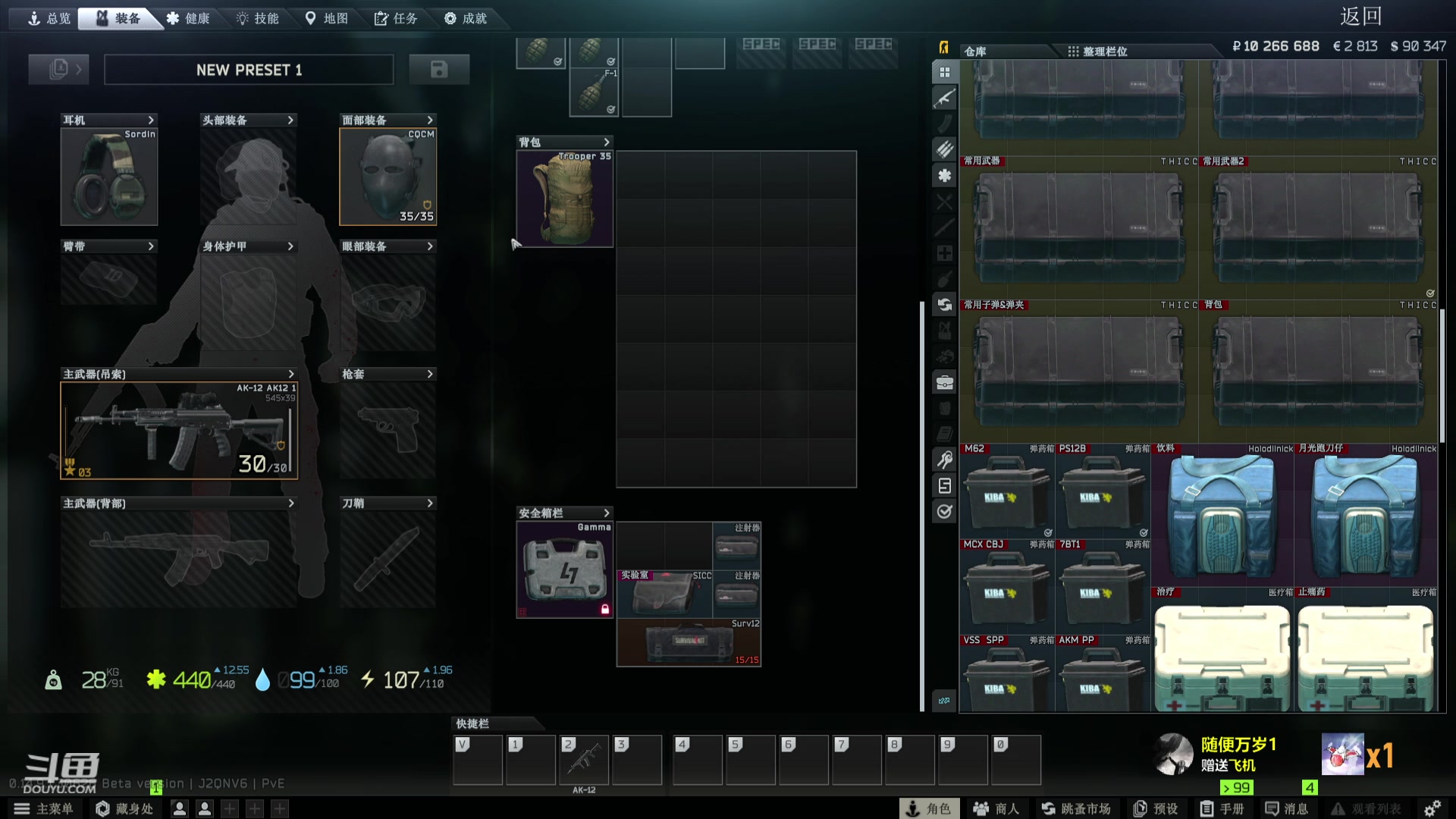Click the first squad member silhouette icon
1456x819 pixels.
pyautogui.click(x=180, y=809)
